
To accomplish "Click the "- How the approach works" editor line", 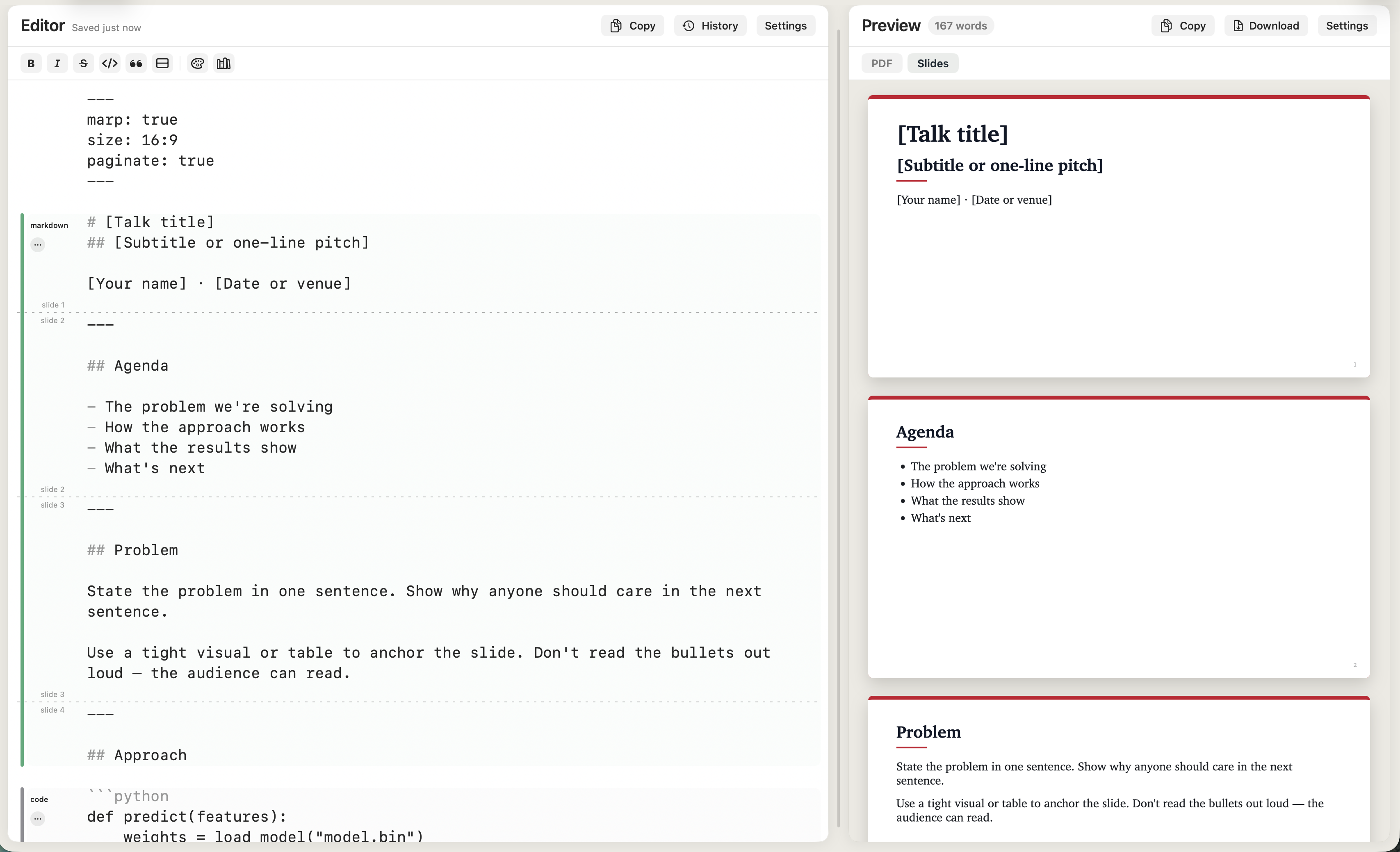I will [x=196, y=427].
